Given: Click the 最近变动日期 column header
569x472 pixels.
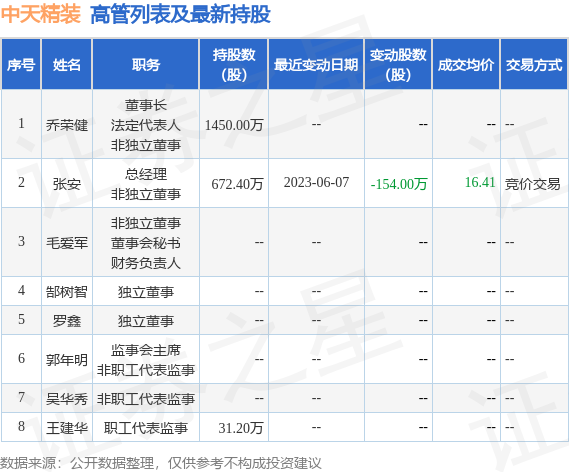Looking at the screenshot, I should click(x=316, y=65).
